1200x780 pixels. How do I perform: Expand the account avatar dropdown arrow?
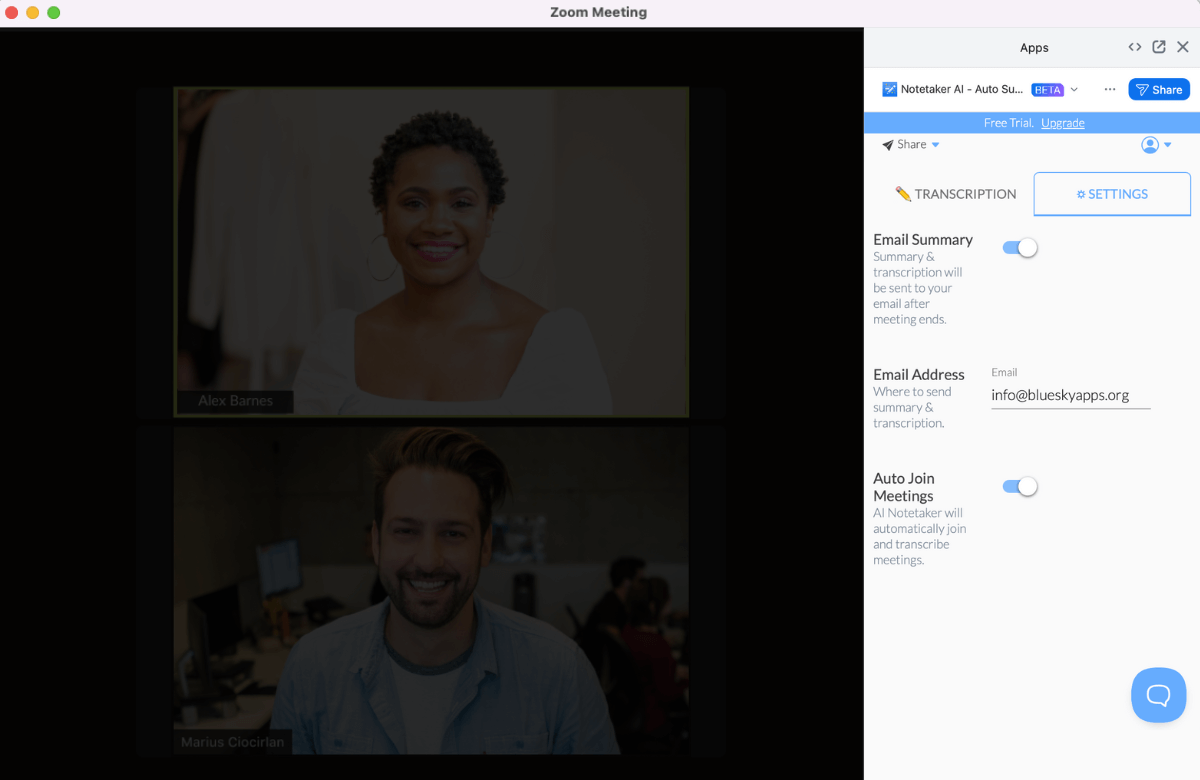click(1167, 144)
